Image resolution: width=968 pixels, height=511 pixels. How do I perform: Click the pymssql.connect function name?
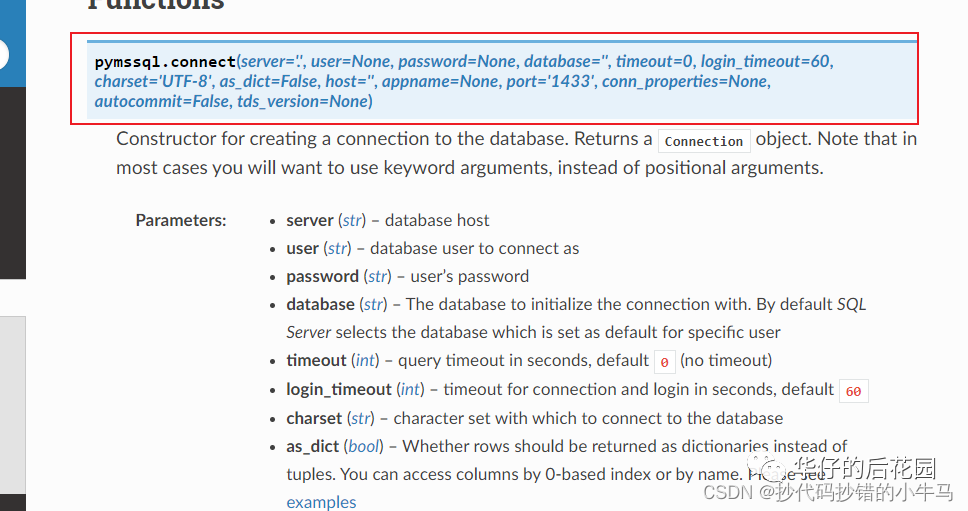coord(165,62)
